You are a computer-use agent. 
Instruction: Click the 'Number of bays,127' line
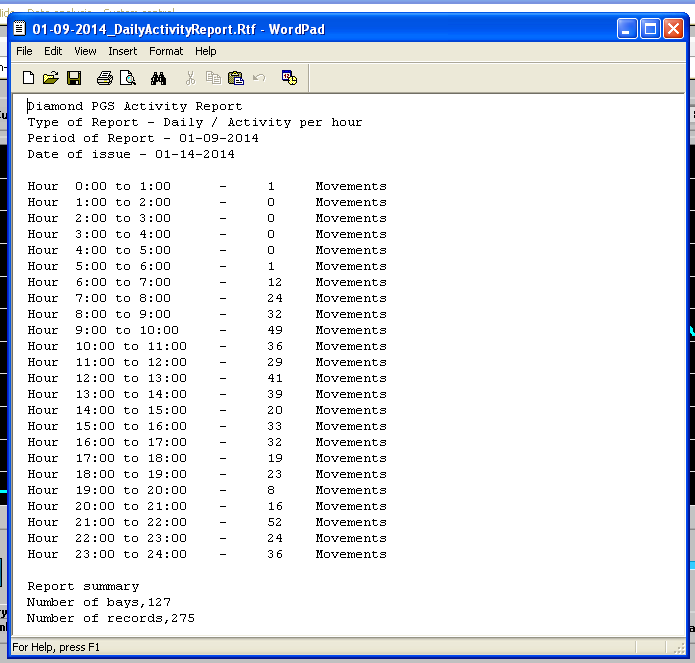pos(99,602)
